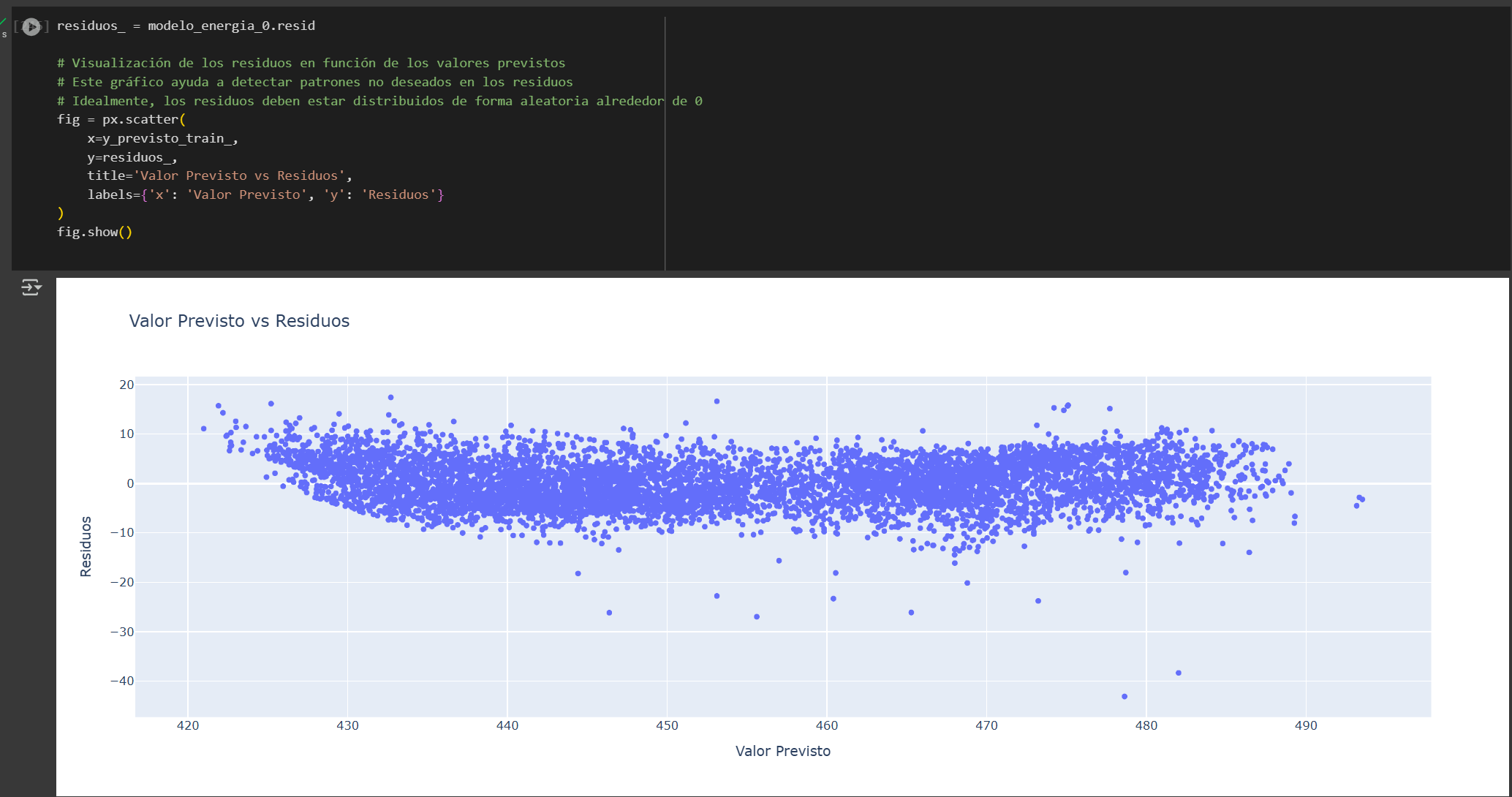Click the y-axis tick label −20
Screen dimensions: 1512x797
coord(122,582)
